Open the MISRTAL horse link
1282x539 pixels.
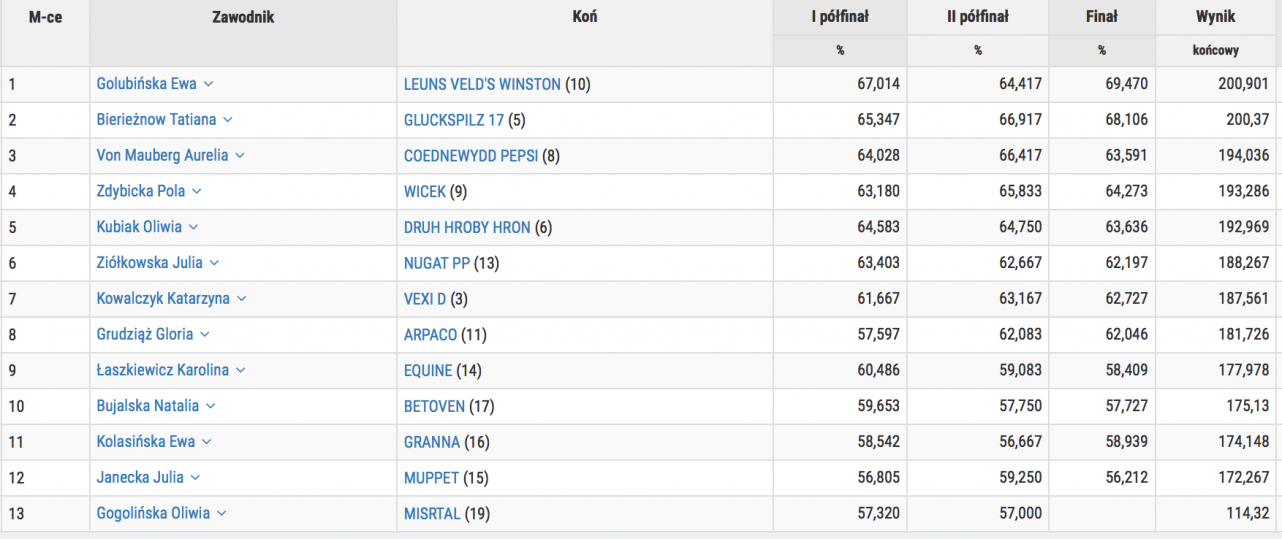pos(432,514)
